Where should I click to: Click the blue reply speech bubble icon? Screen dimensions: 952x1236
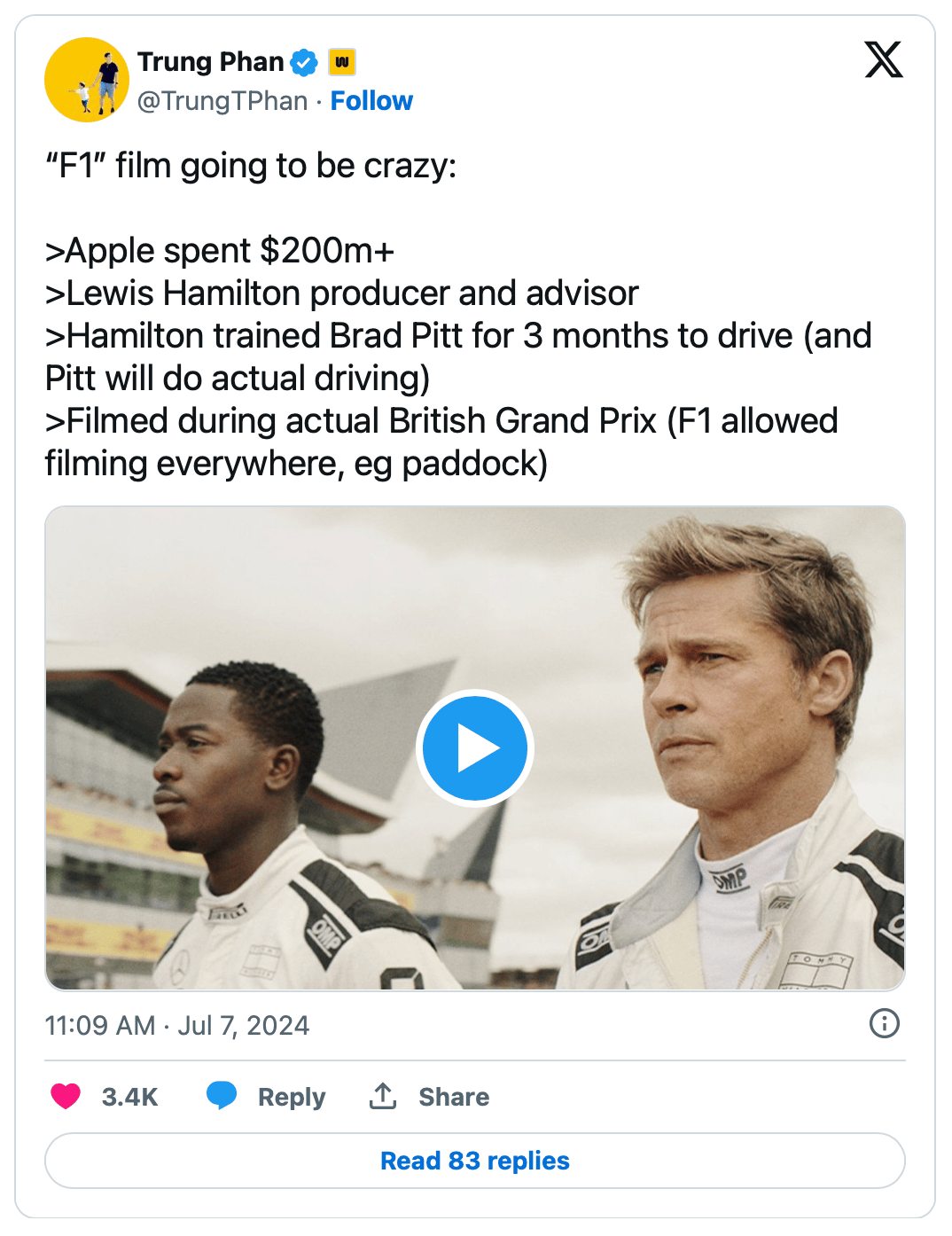(x=222, y=1096)
